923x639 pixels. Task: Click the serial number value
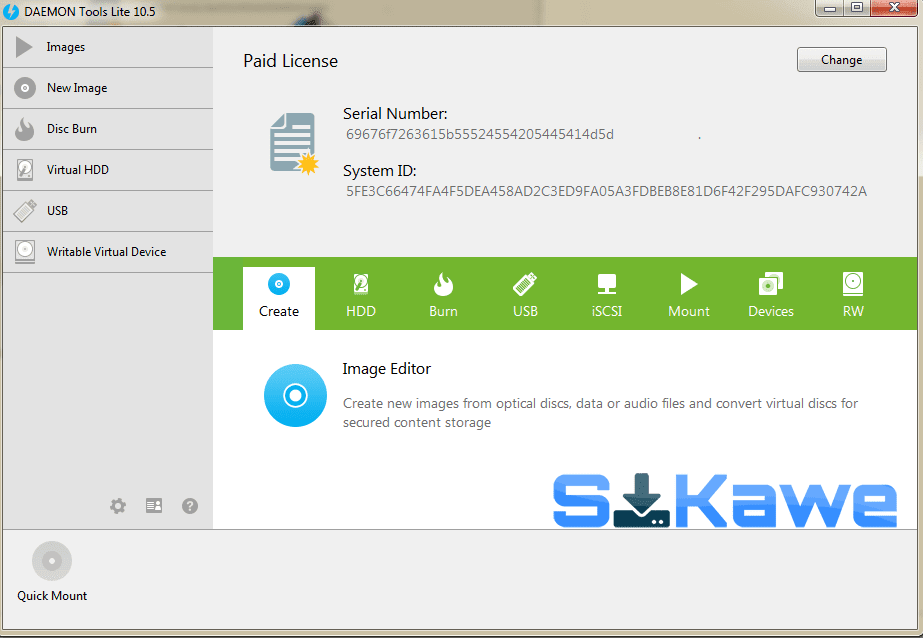click(x=480, y=135)
